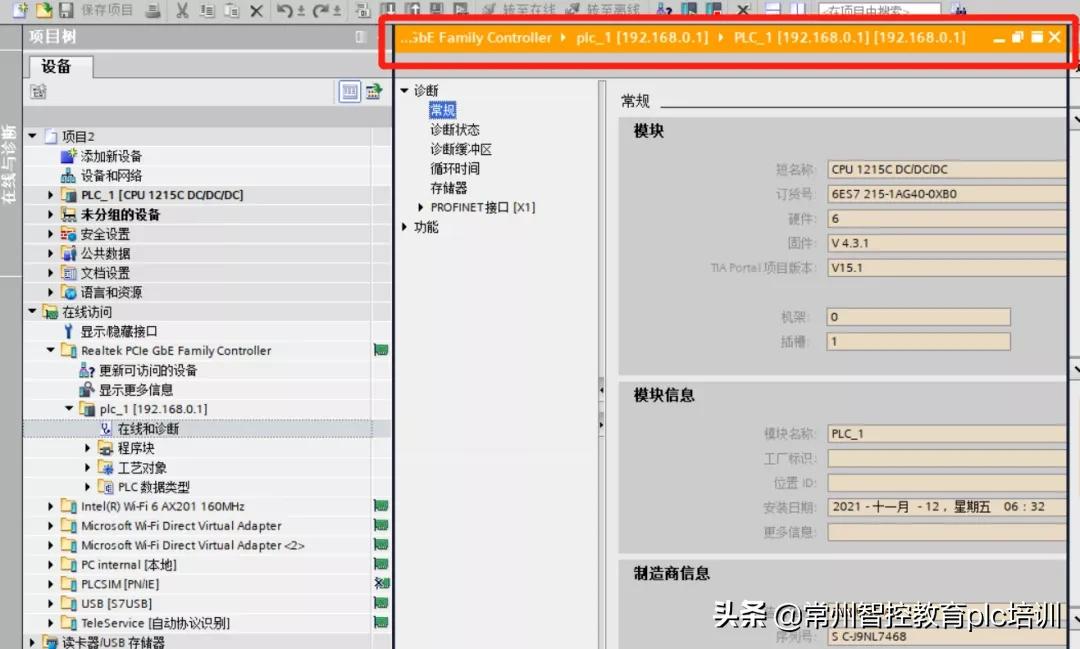Click the 保存项目 (Save project) toolbar icon

click(66, 11)
